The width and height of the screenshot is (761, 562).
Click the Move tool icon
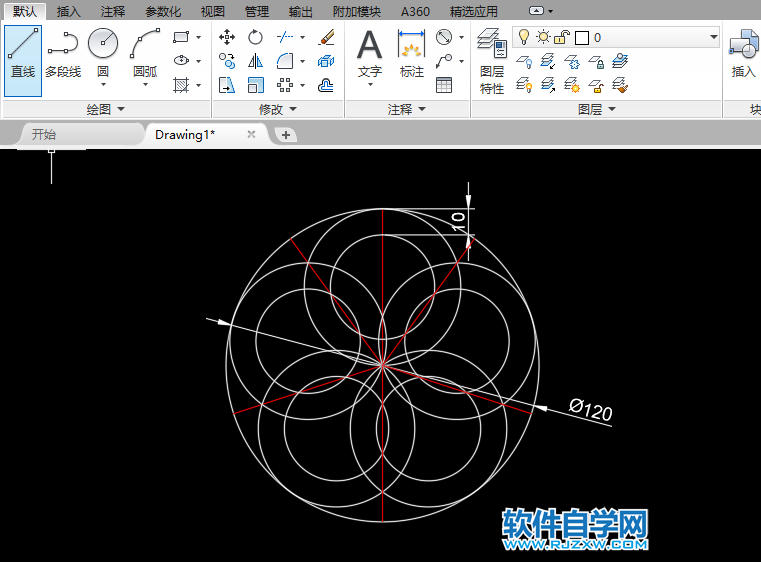(227, 37)
